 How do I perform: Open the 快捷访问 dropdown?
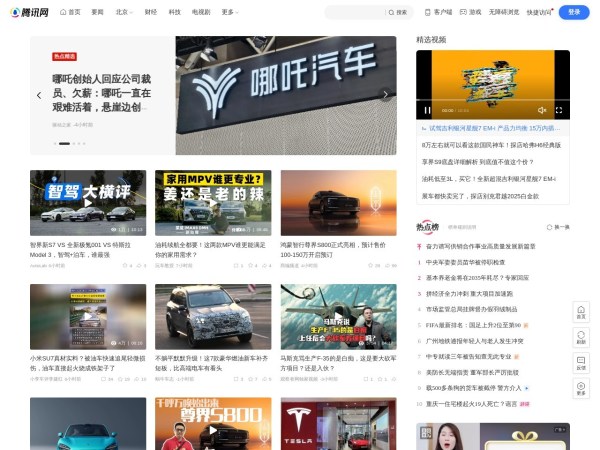pyautogui.click(x=539, y=13)
